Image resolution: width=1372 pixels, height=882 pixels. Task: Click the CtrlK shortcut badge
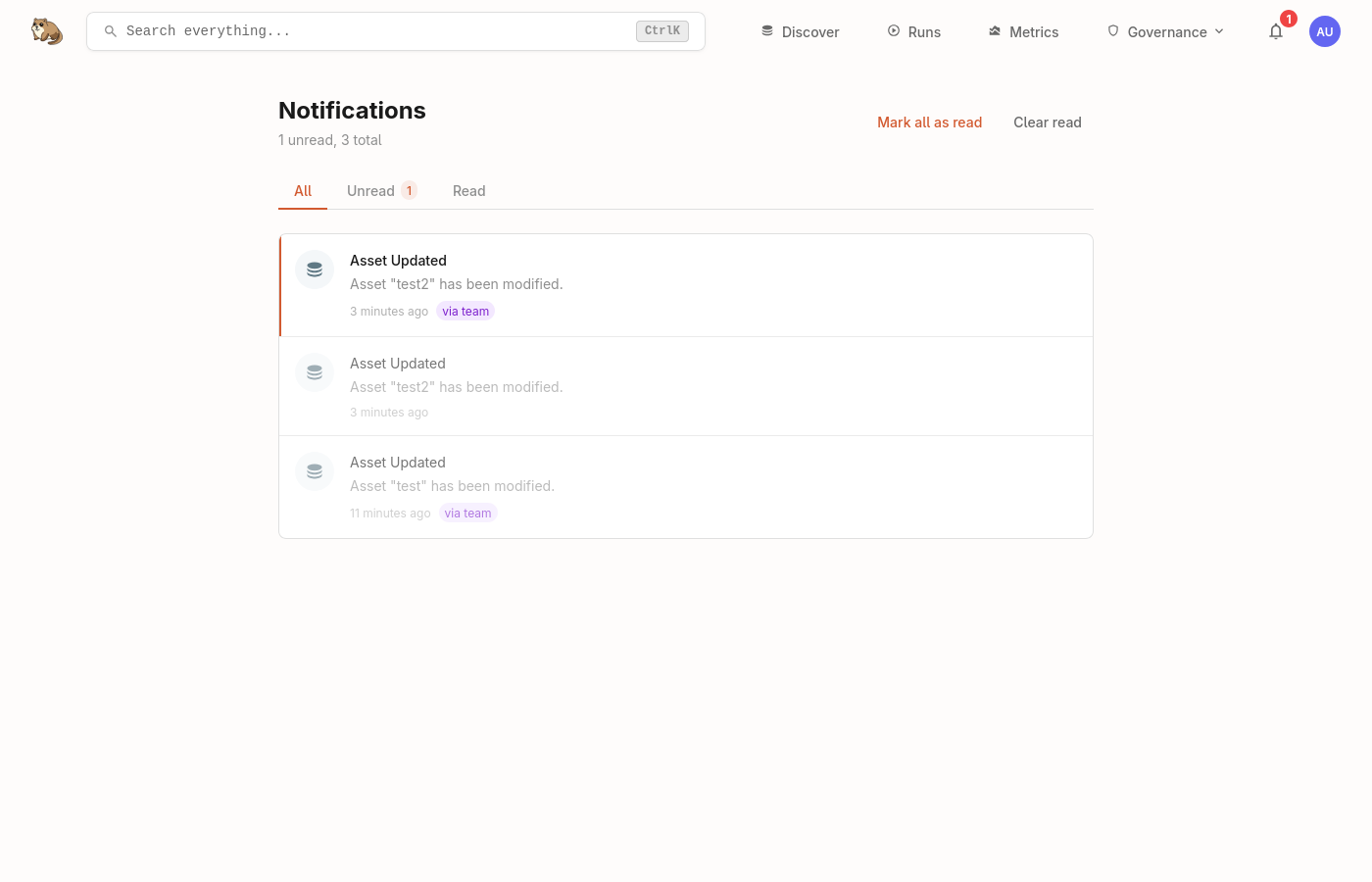click(661, 30)
